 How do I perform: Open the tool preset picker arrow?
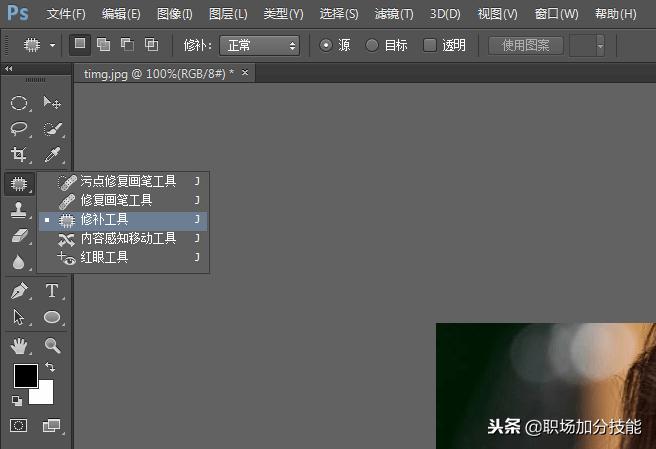52,45
